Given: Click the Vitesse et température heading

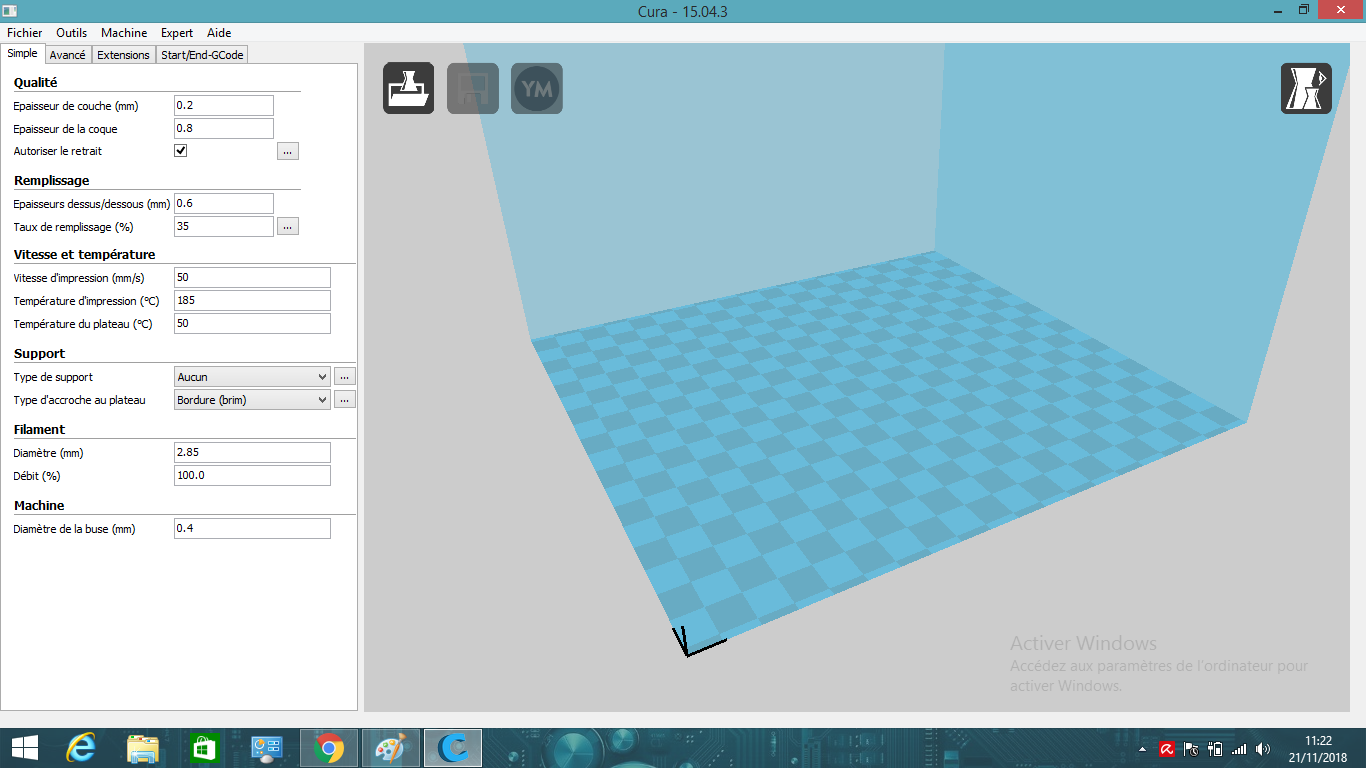Looking at the screenshot, I should click(x=84, y=255).
